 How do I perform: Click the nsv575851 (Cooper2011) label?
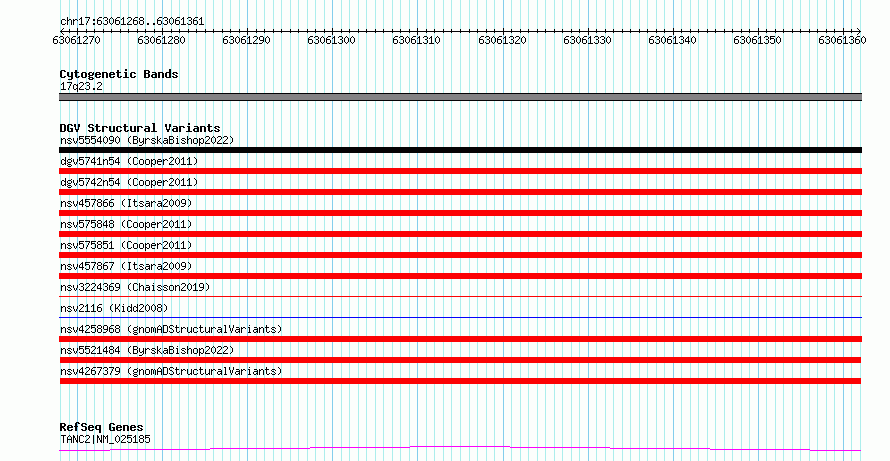[126, 245]
